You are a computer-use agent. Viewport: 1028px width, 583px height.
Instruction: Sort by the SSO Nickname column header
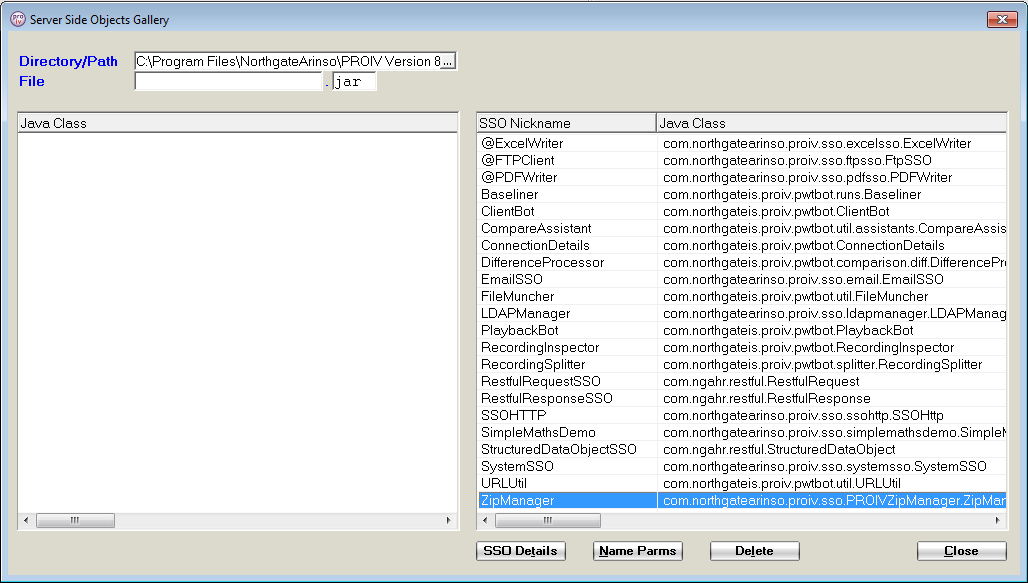(x=566, y=123)
